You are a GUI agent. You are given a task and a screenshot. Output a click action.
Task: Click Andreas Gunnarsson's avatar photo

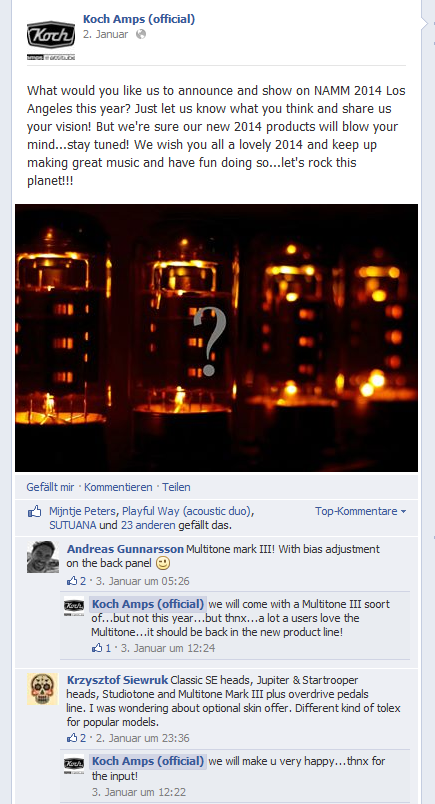[x=43, y=557]
